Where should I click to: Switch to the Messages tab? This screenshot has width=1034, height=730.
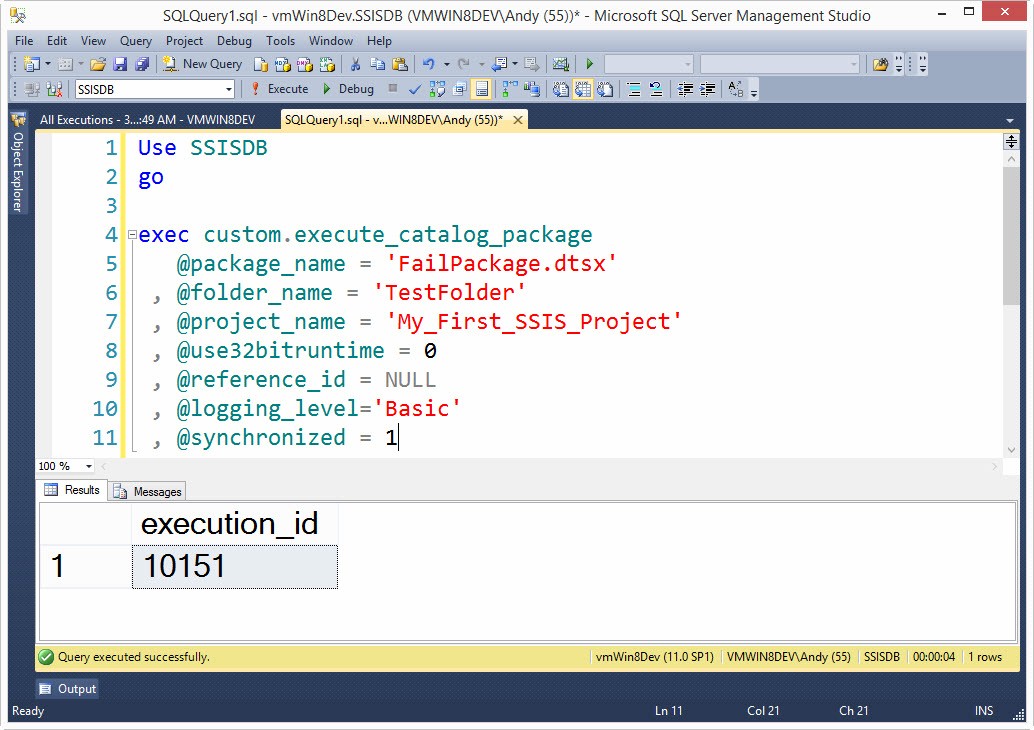(148, 491)
